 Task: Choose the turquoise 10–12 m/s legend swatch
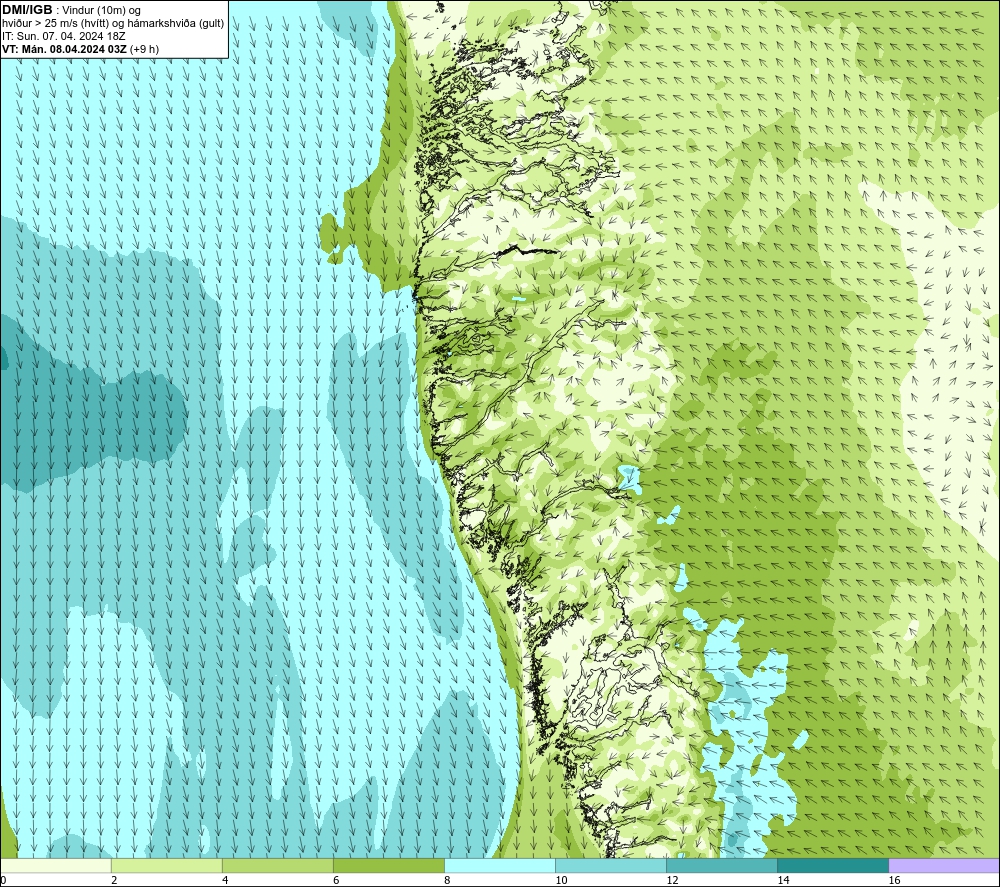click(610, 865)
